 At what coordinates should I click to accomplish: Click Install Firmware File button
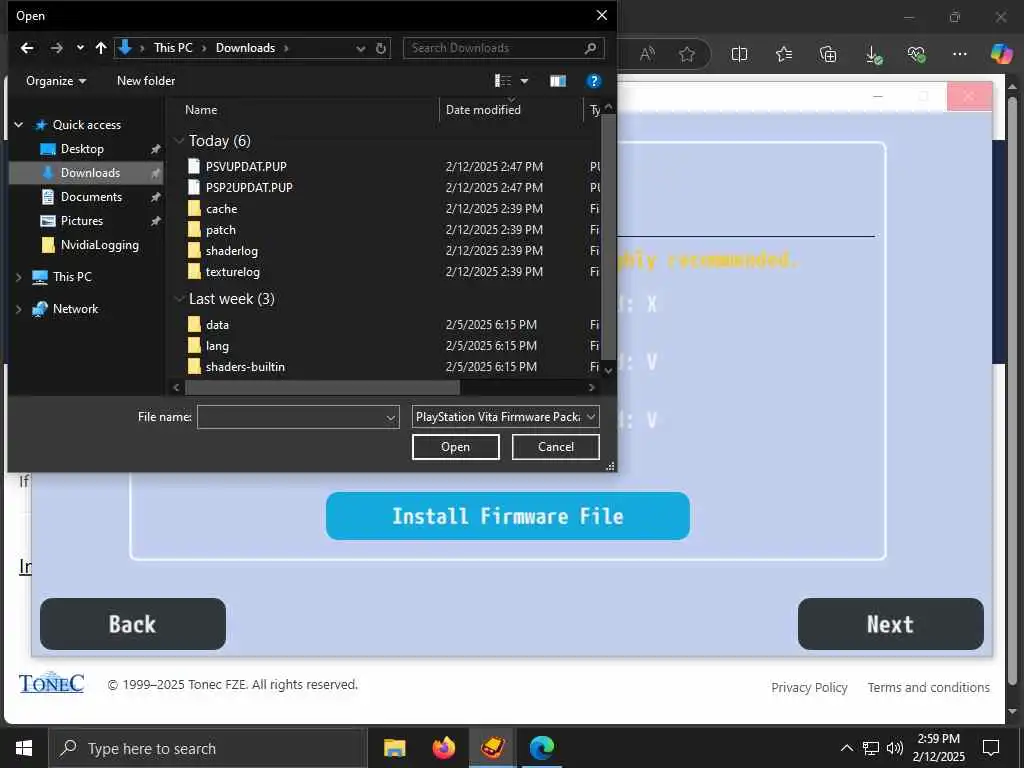coord(507,517)
